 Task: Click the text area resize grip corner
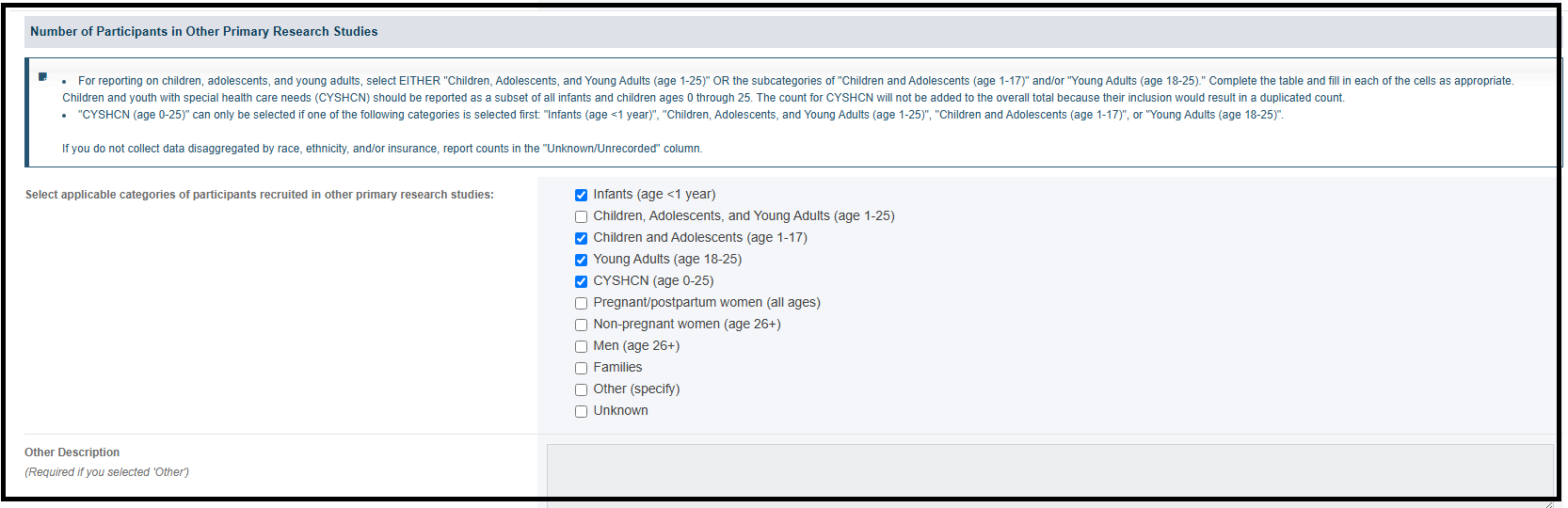pos(1548,503)
